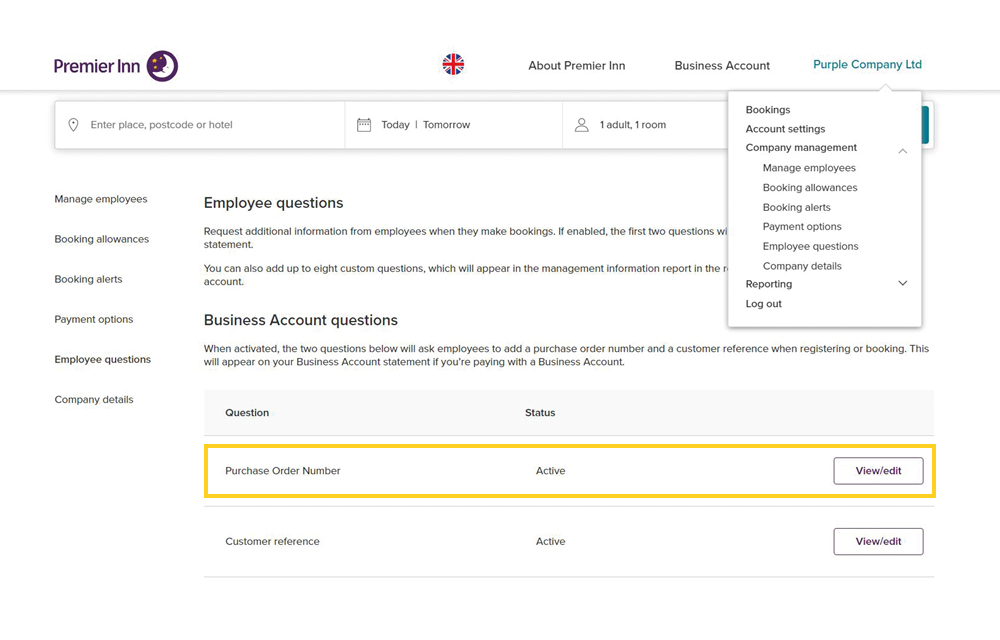Select the Tomorrow check-out date
This screenshot has width=1000, height=640.
coord(446,125)
